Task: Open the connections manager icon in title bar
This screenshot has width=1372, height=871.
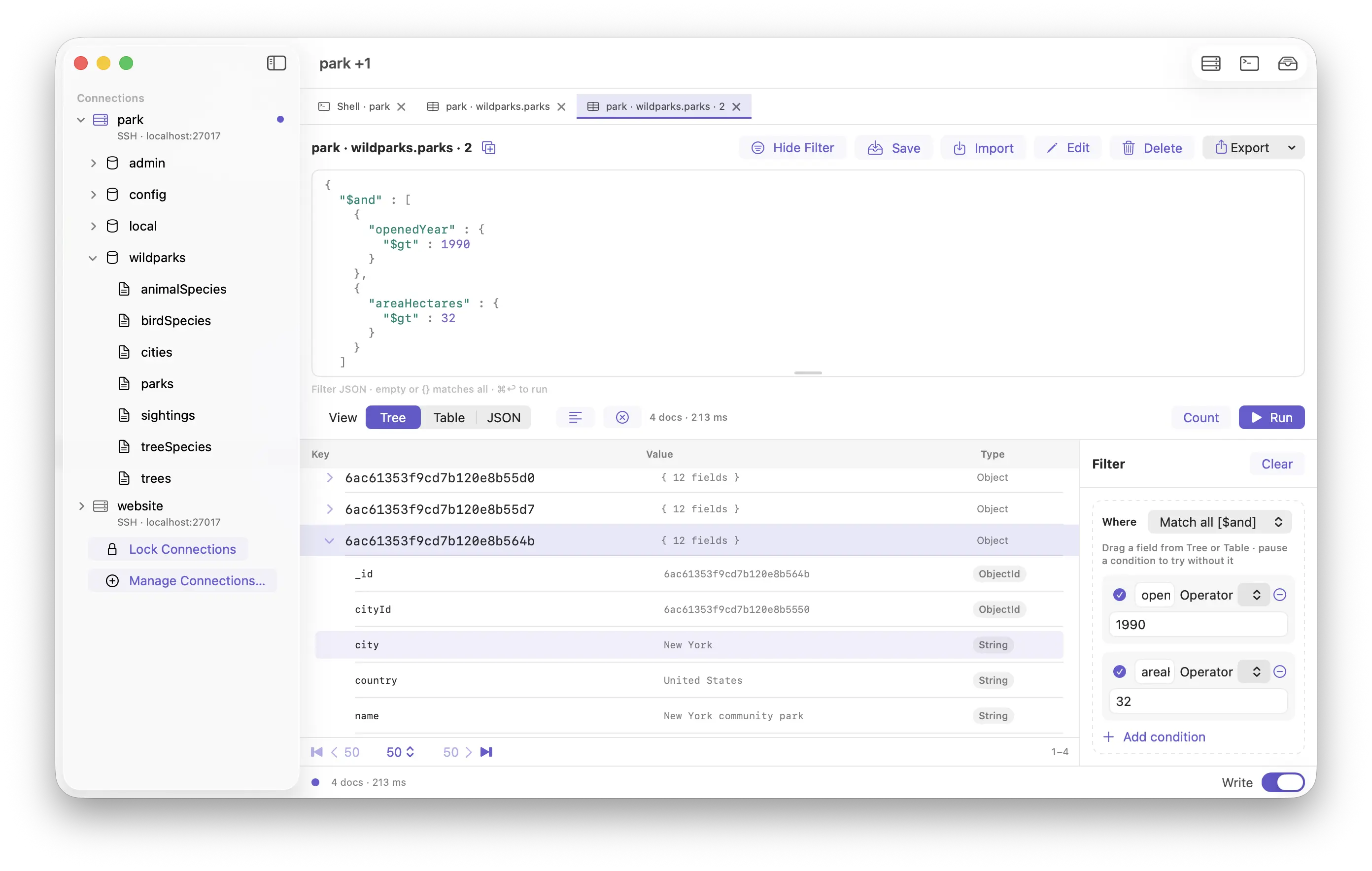Action: (1210, 63)
